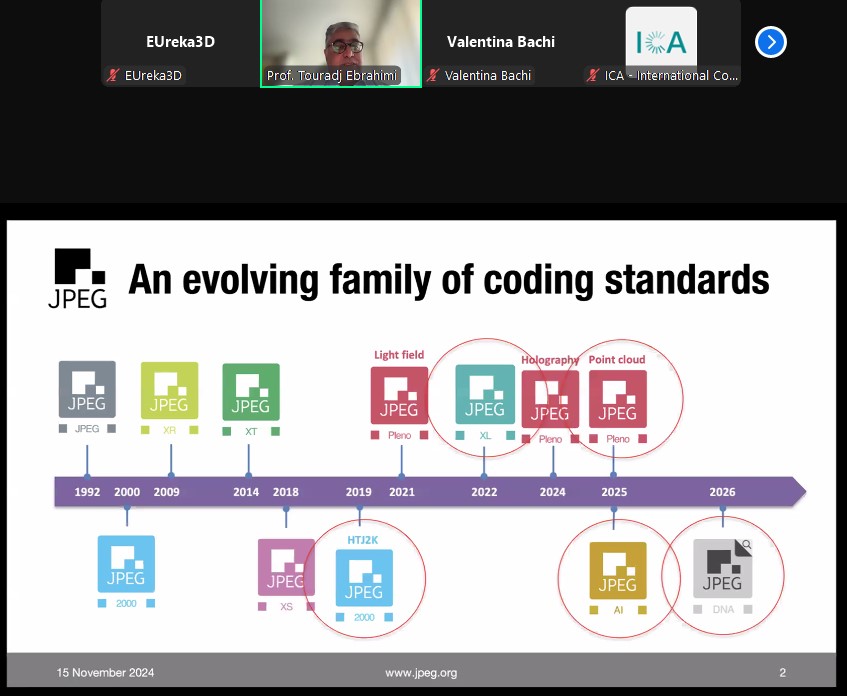Image resolution: width=847 pixels, height=696 pixels.
Task: Click the 'ICA - International Co...' name label
Action: 671,76
